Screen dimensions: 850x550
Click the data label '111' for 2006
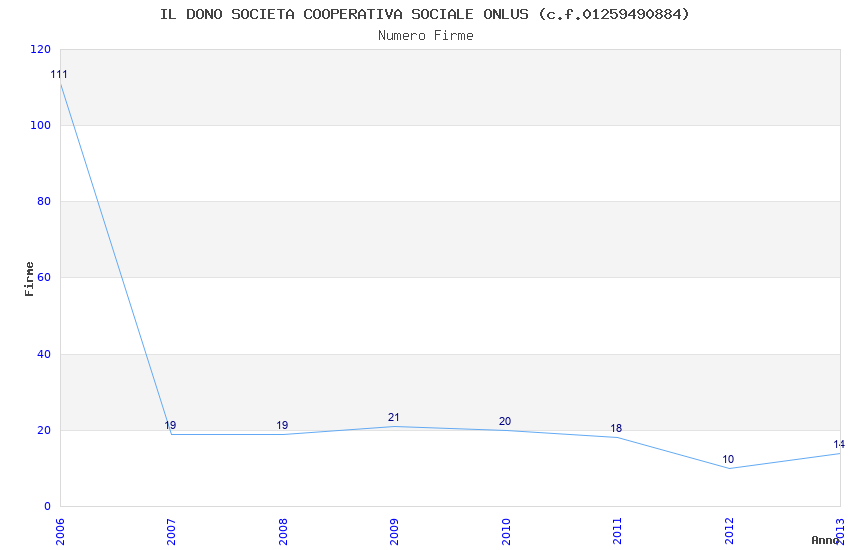click(x=59, y=75)
